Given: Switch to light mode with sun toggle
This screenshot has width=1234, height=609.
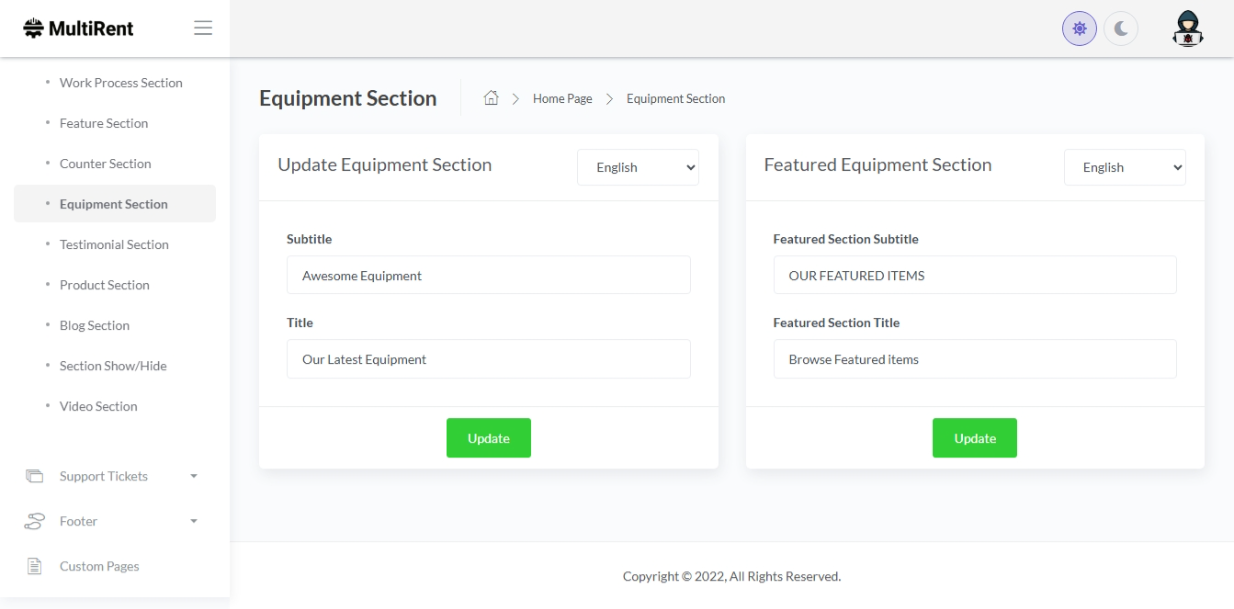Looking at the screenshot, I should (x=1080, y=29).
